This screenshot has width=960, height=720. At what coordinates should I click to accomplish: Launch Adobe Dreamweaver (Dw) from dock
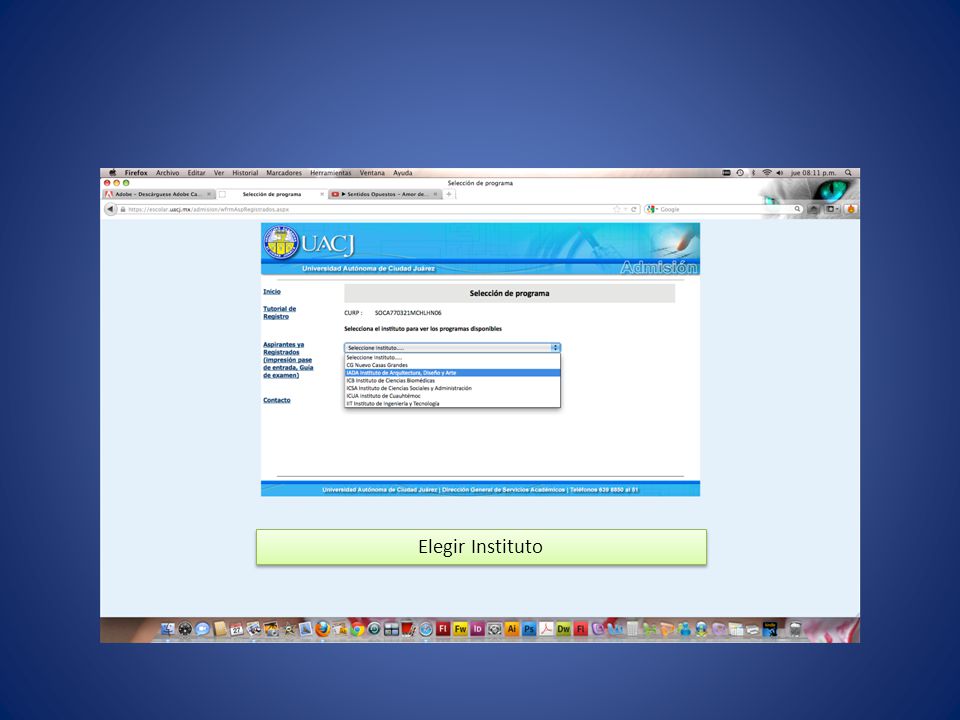point(563,629)
